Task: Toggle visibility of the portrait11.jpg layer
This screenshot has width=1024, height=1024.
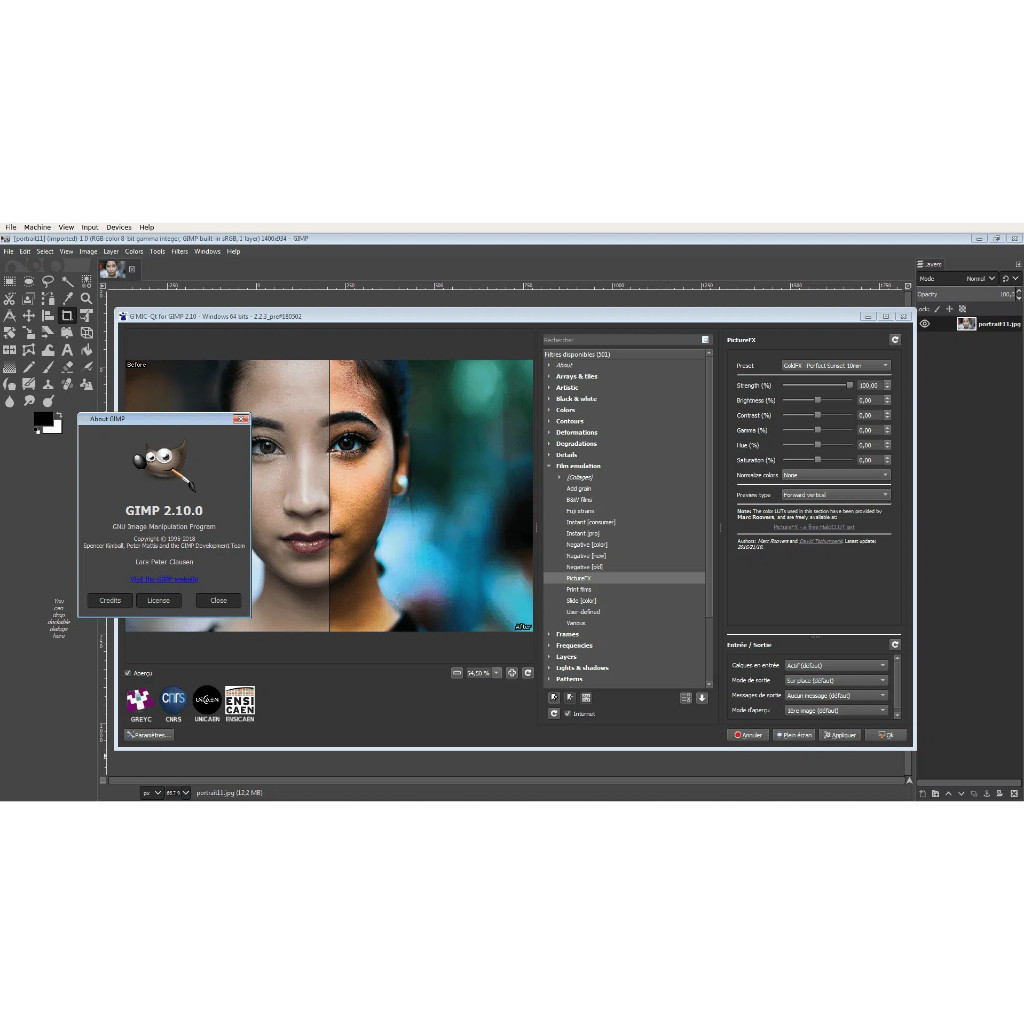Action: click(x=925, y=323)
